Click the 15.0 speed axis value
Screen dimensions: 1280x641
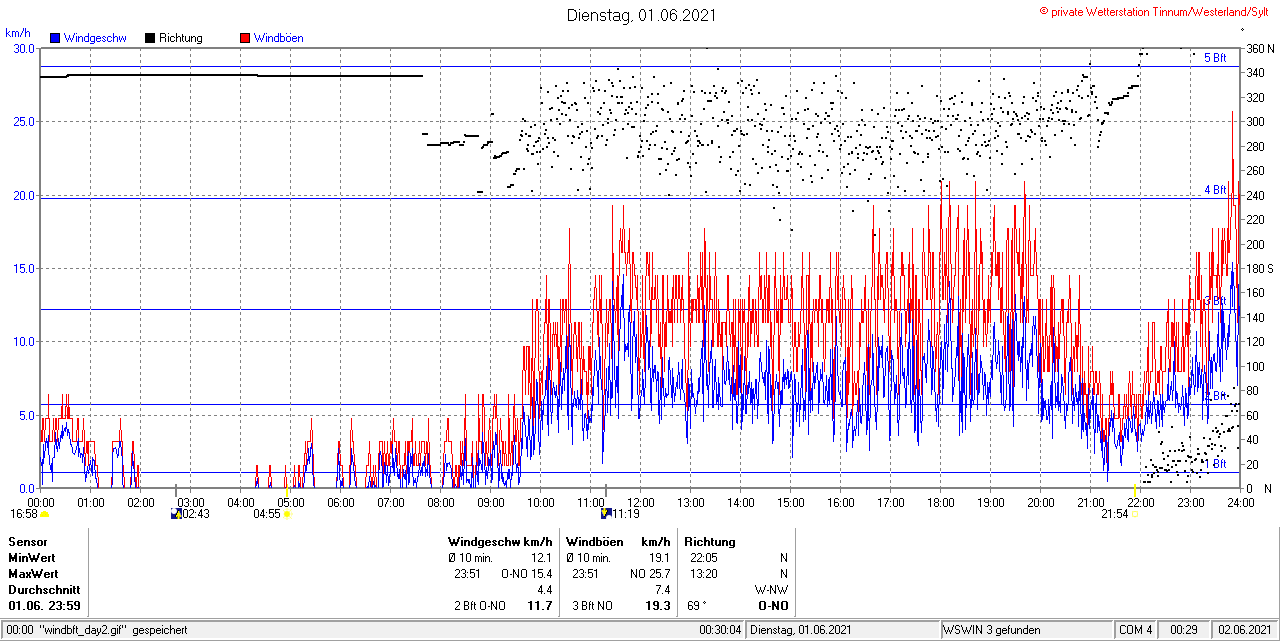tap(23, 268)
